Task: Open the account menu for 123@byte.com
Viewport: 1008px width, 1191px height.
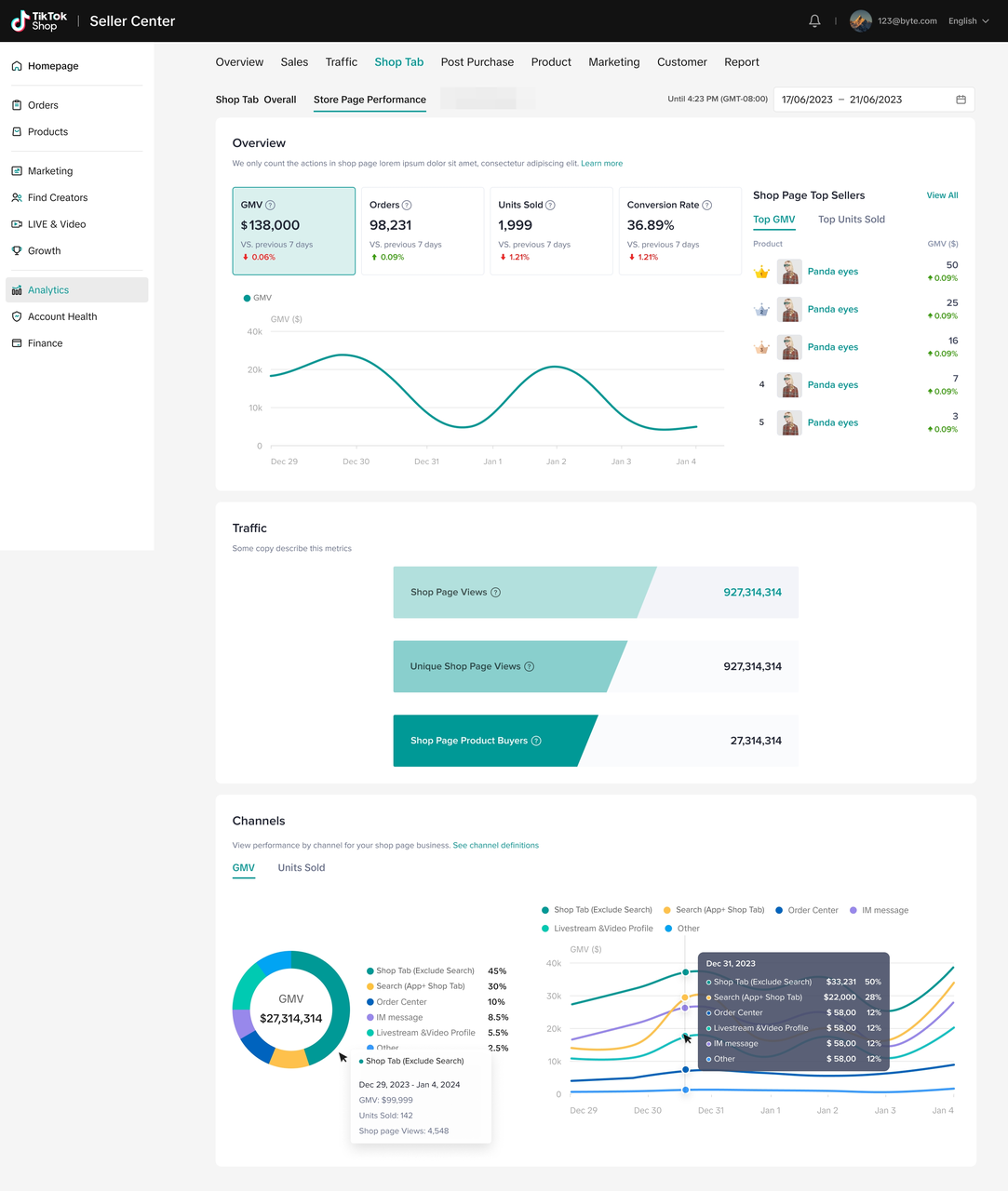Action: point(894,20)
